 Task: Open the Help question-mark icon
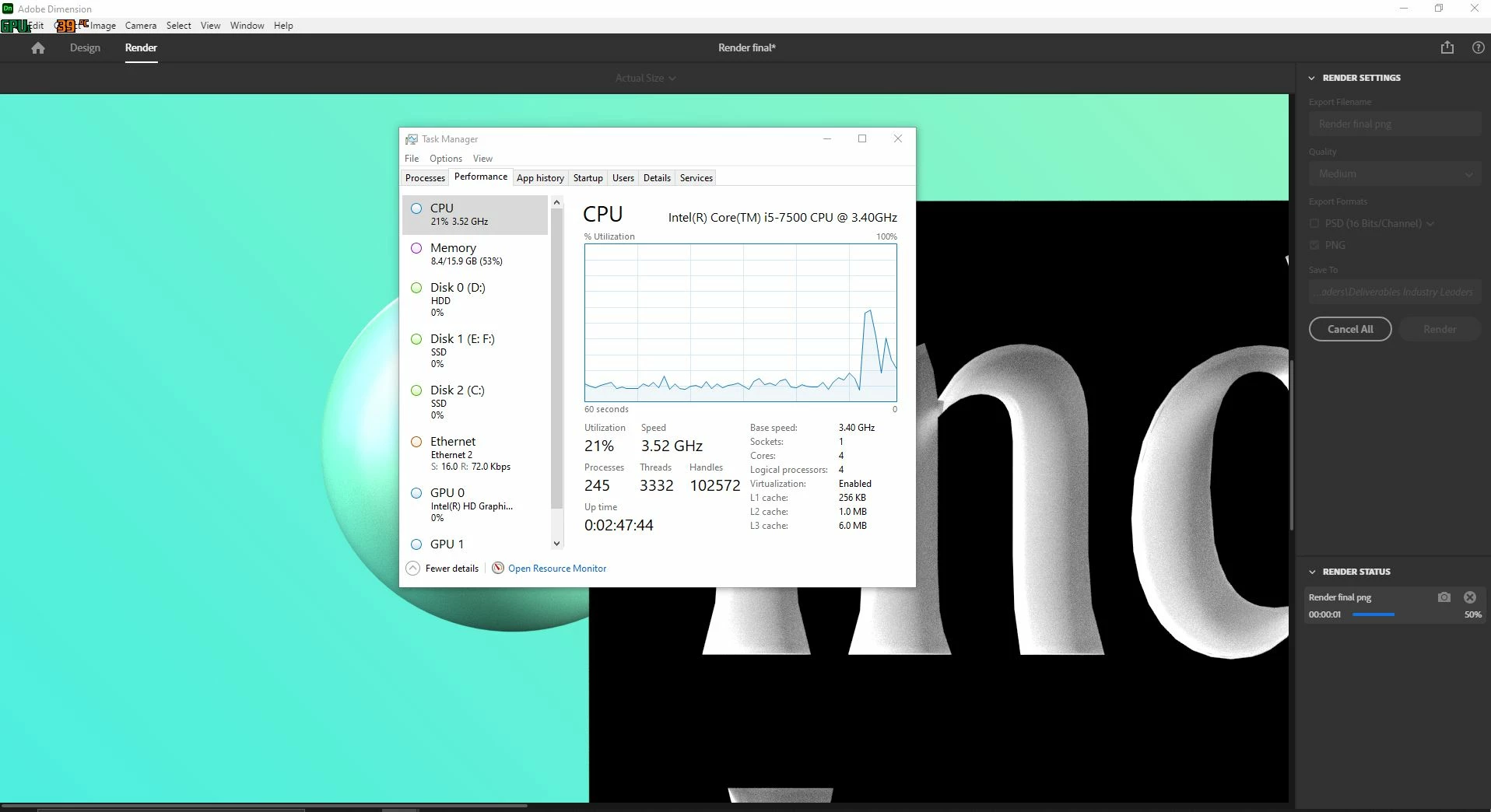pyautogui.click(x=1478, y=47)
